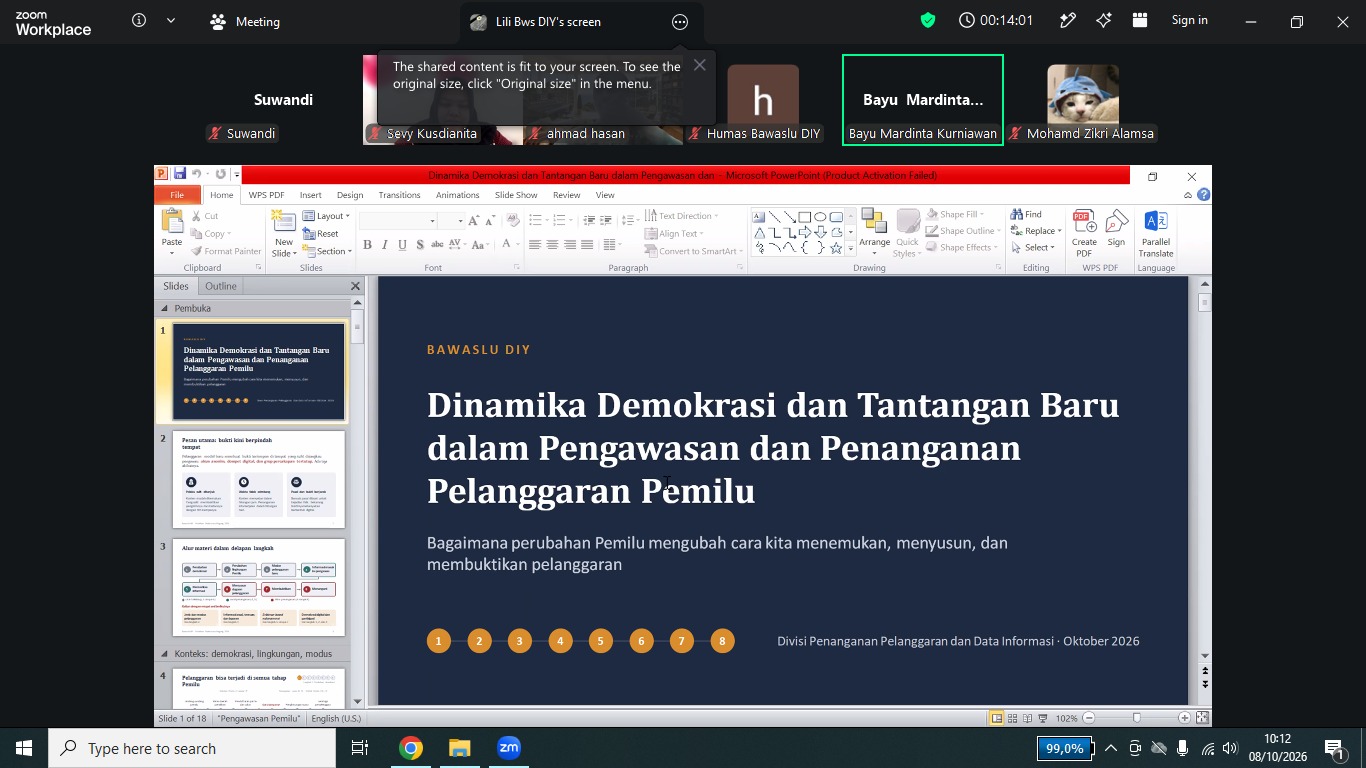1366x768 pixels.
Task: Open the PowerPoint File menu button
Action: point(177,195)
